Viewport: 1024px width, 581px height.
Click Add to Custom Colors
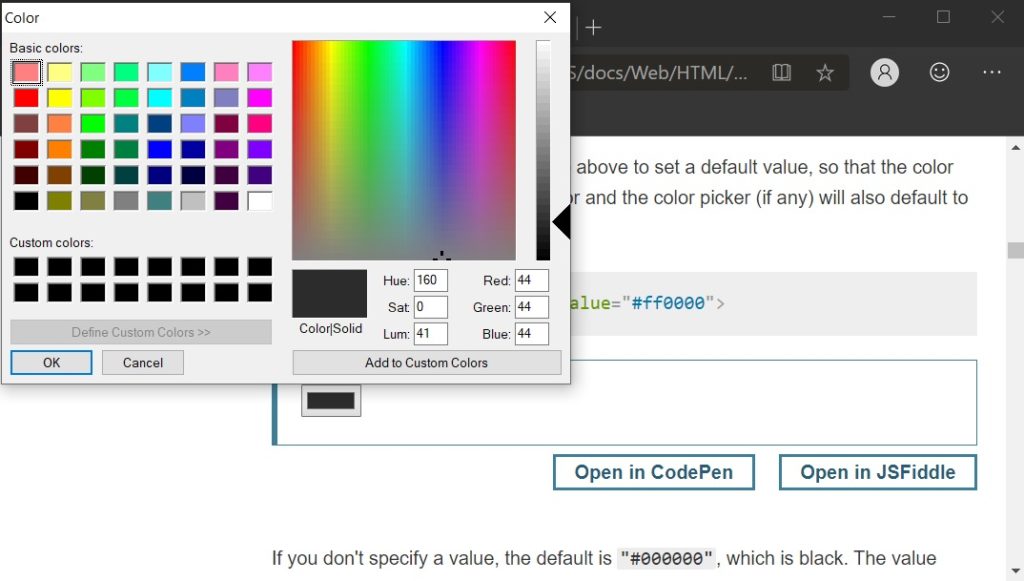[426, 362]
